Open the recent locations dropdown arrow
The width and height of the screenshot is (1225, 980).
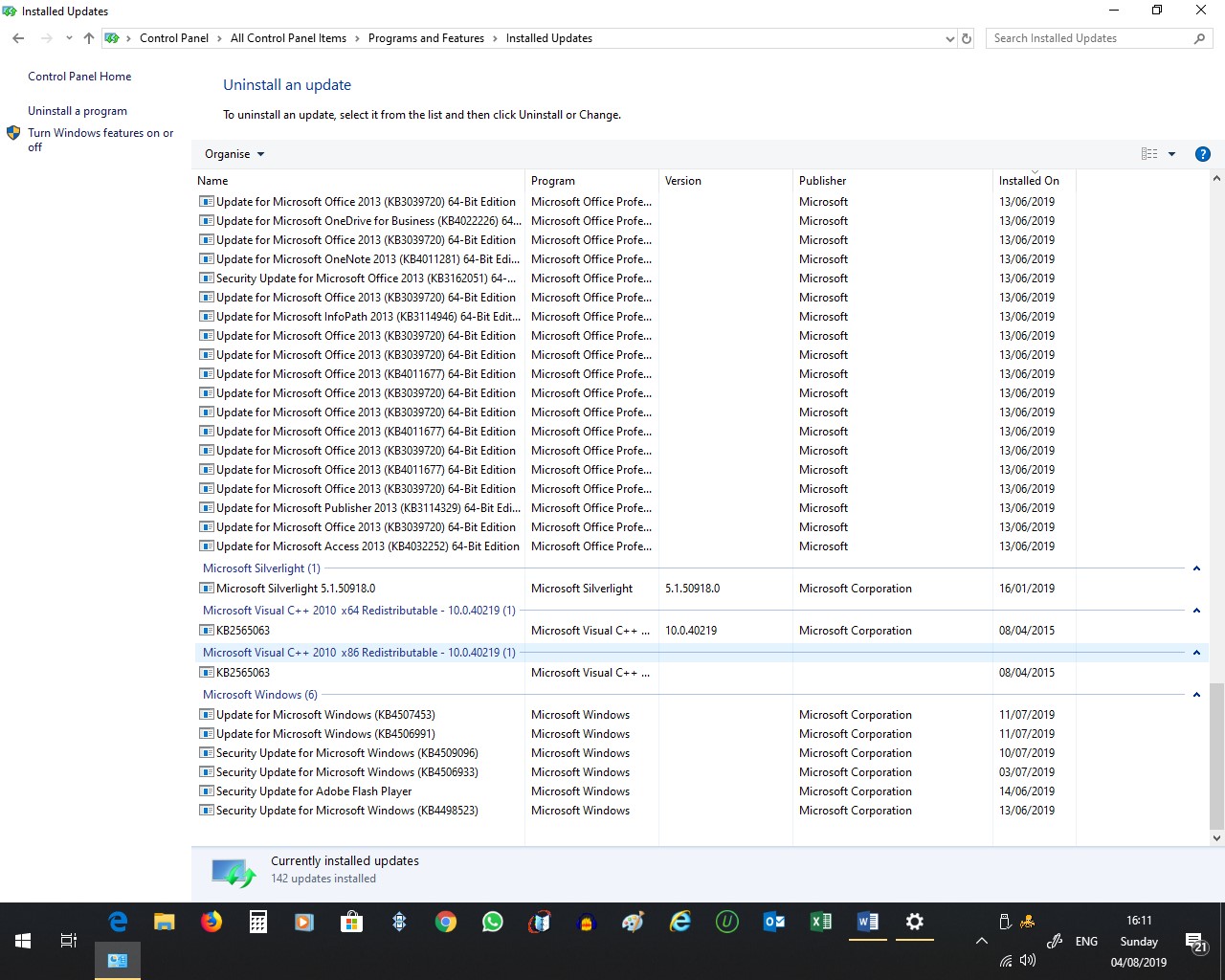(69, 38)
